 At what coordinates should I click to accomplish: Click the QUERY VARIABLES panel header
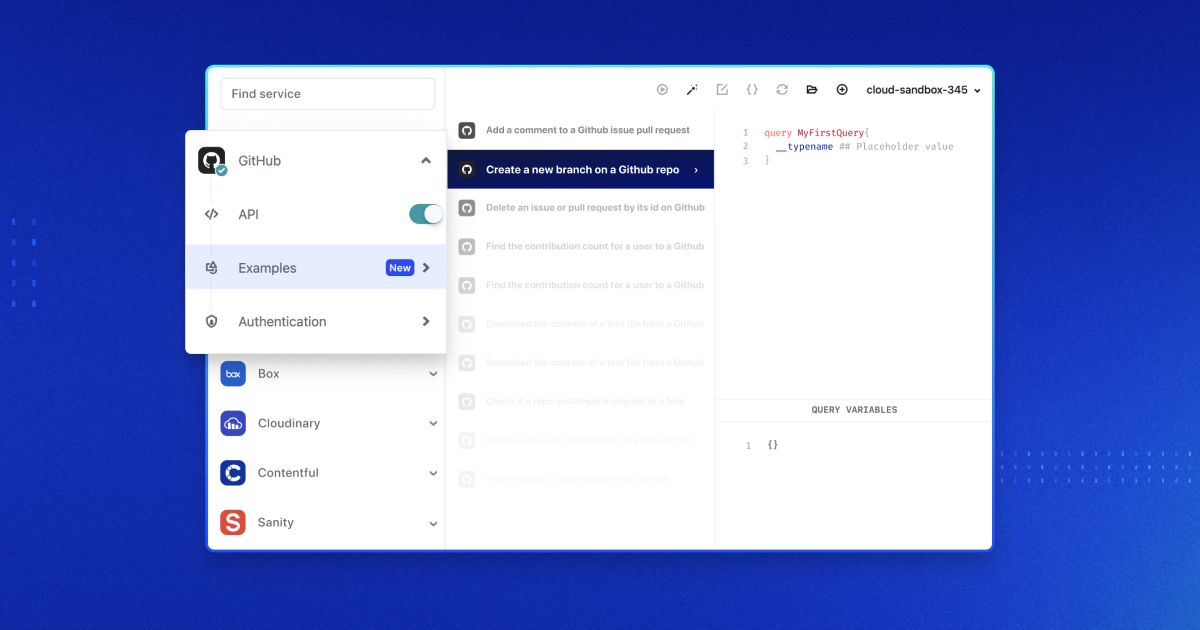pyautogui.click(x=854, y=410)
